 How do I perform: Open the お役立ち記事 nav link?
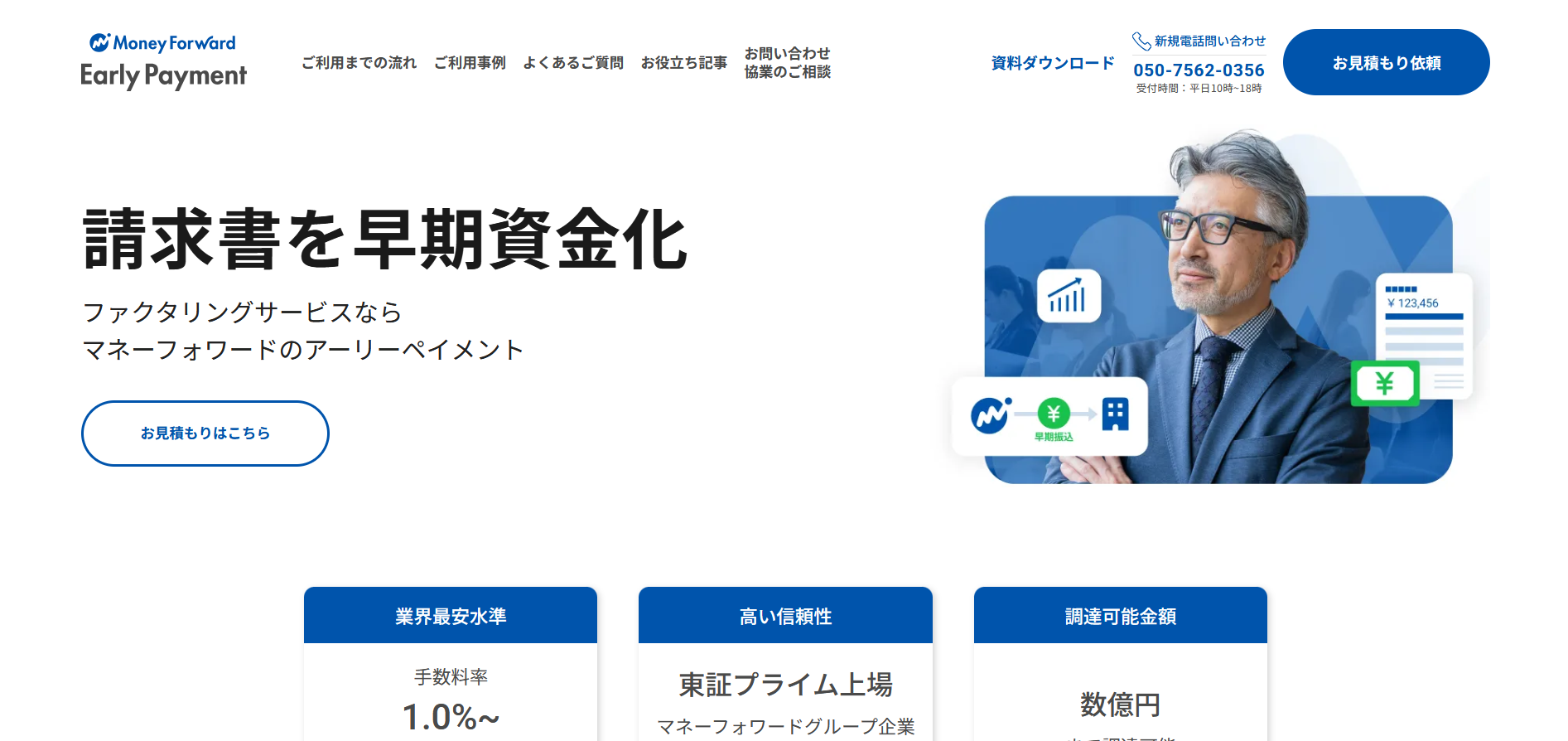point(683,63)
